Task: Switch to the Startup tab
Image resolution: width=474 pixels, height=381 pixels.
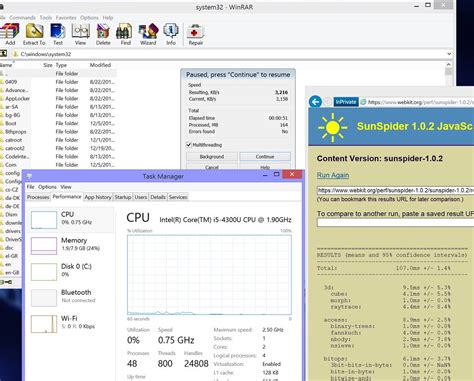Action: [x=123, y=197]
